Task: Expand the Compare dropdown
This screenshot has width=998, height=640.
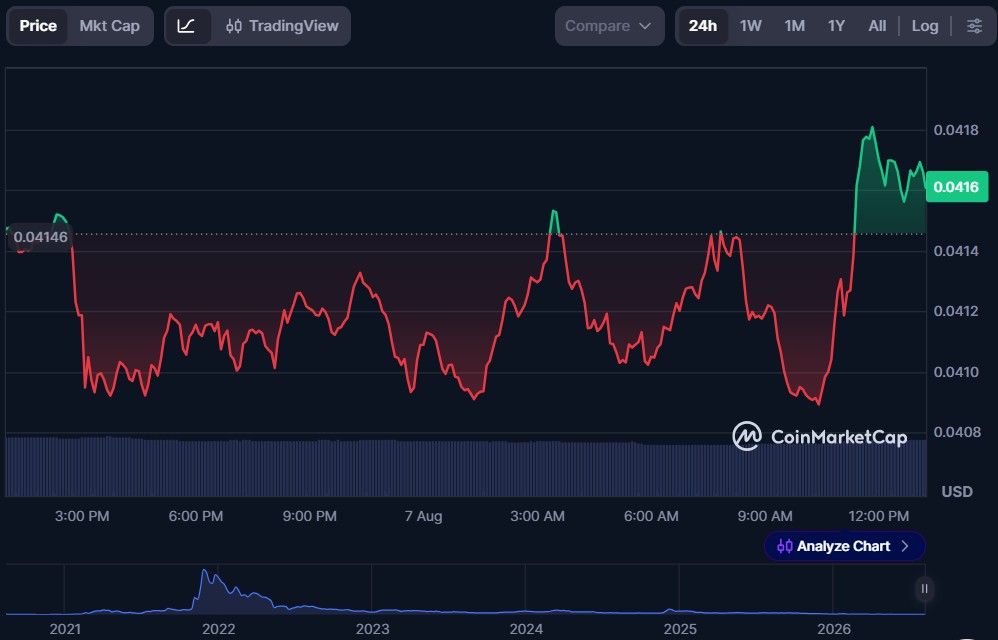Action: click(609, 26)
